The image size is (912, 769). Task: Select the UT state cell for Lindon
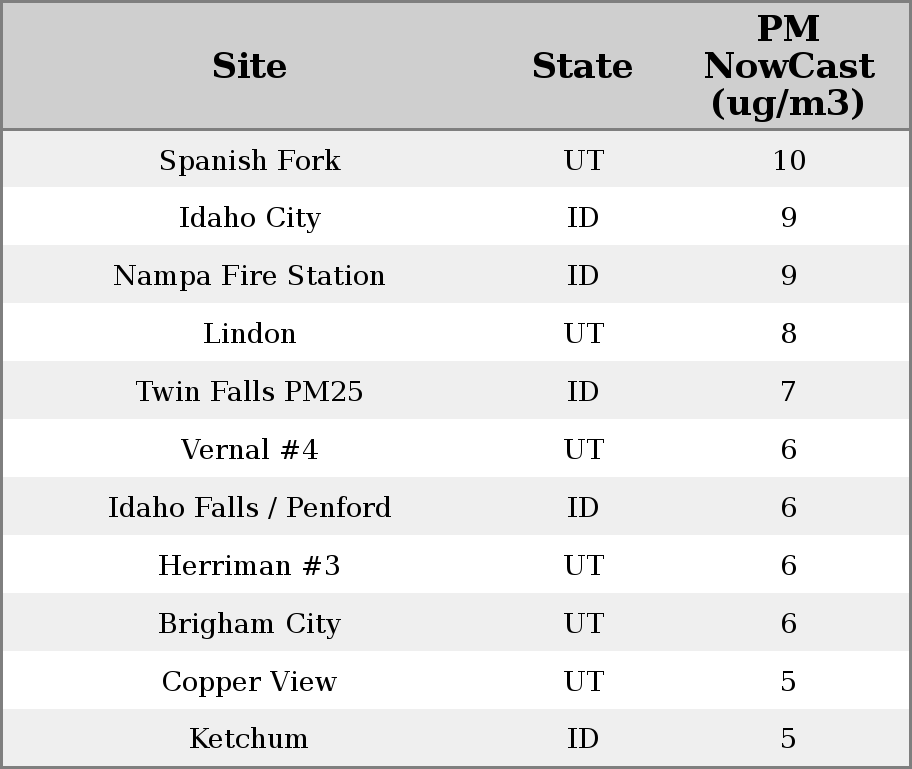tap(583, 334)
